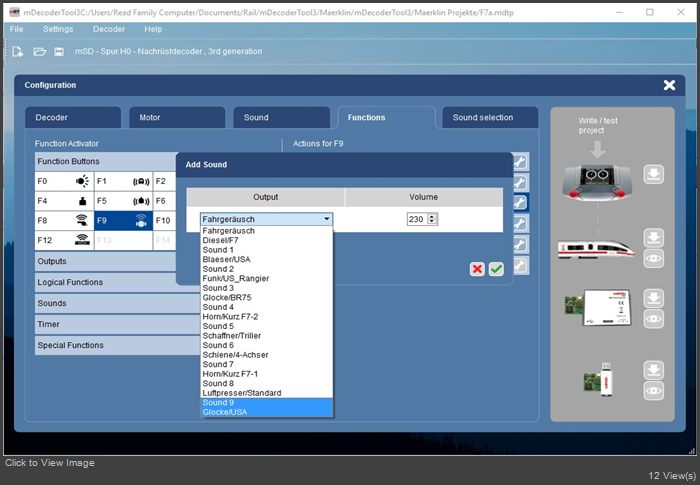
Task: Click the Volume column header
Action: tap(424, 197)
